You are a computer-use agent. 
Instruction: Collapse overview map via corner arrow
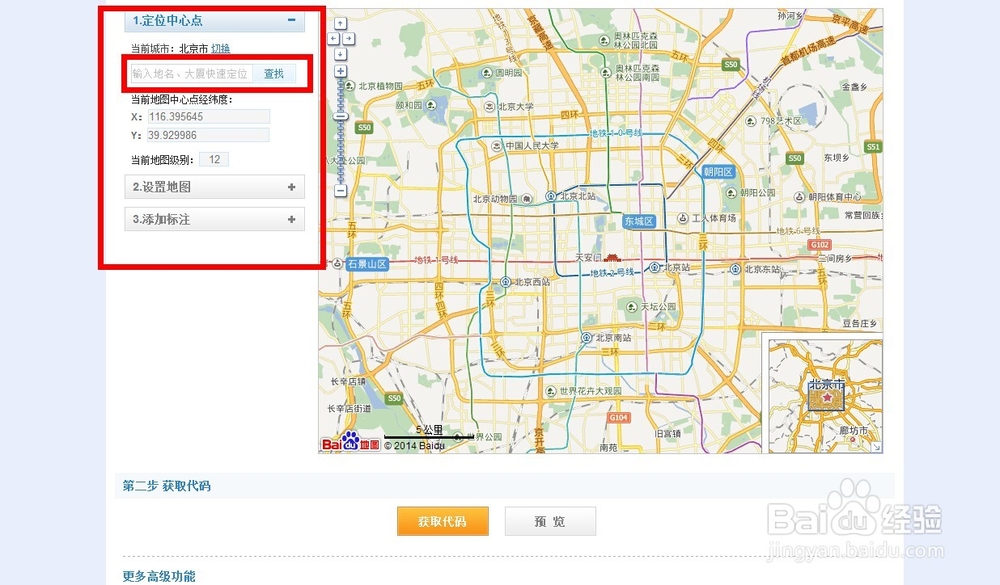878,448
